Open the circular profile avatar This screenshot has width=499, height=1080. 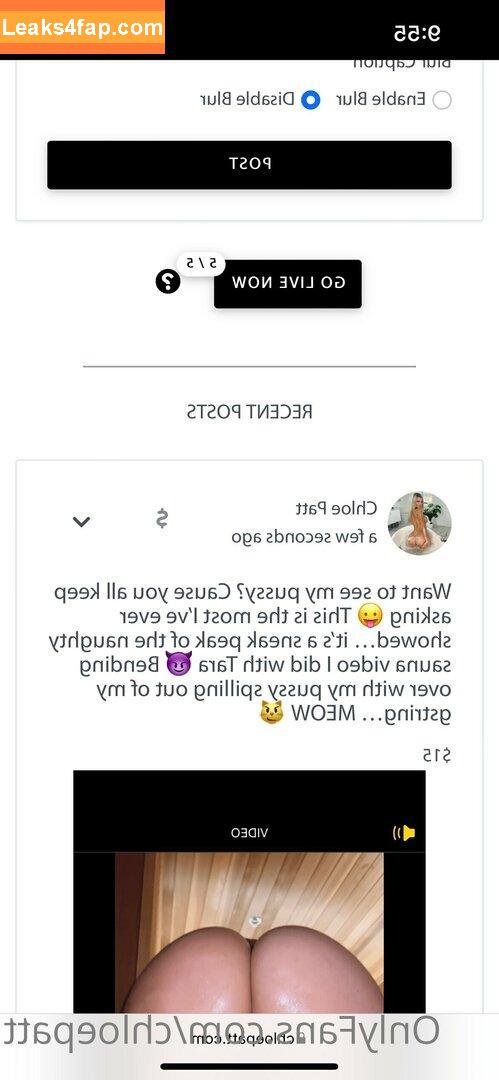420,523
